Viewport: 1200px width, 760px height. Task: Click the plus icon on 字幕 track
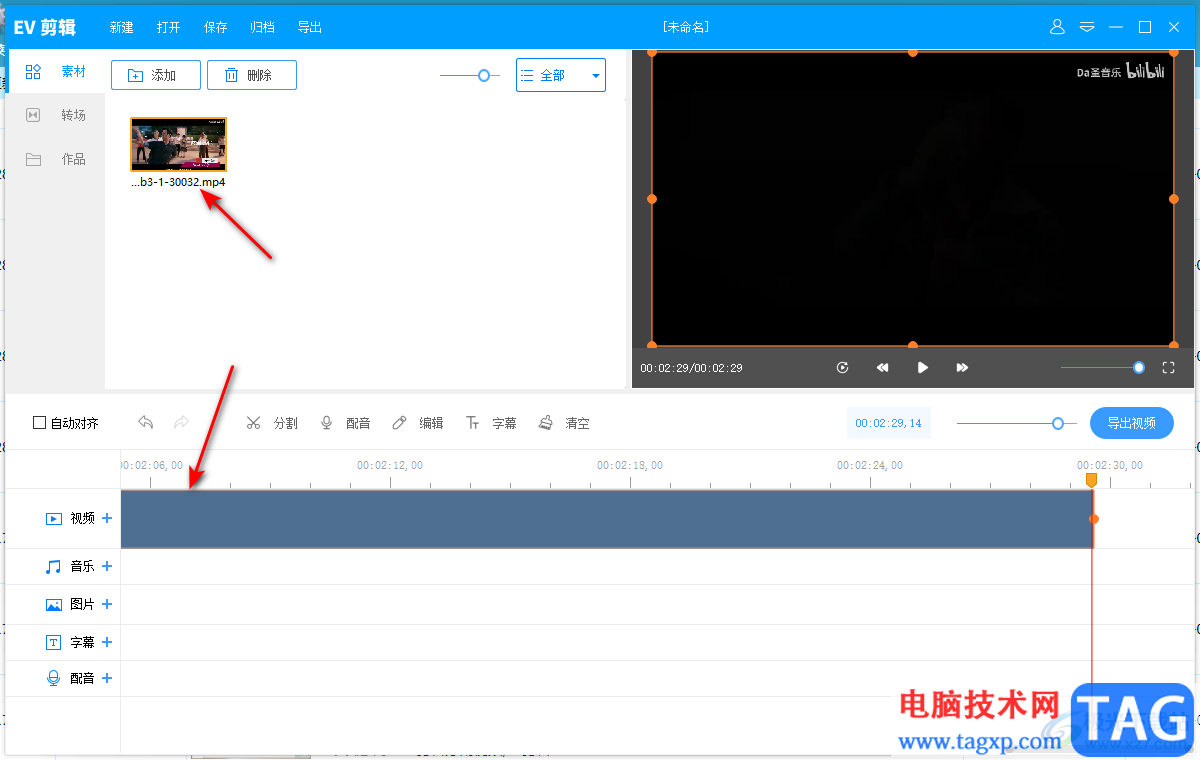[107, 642]
